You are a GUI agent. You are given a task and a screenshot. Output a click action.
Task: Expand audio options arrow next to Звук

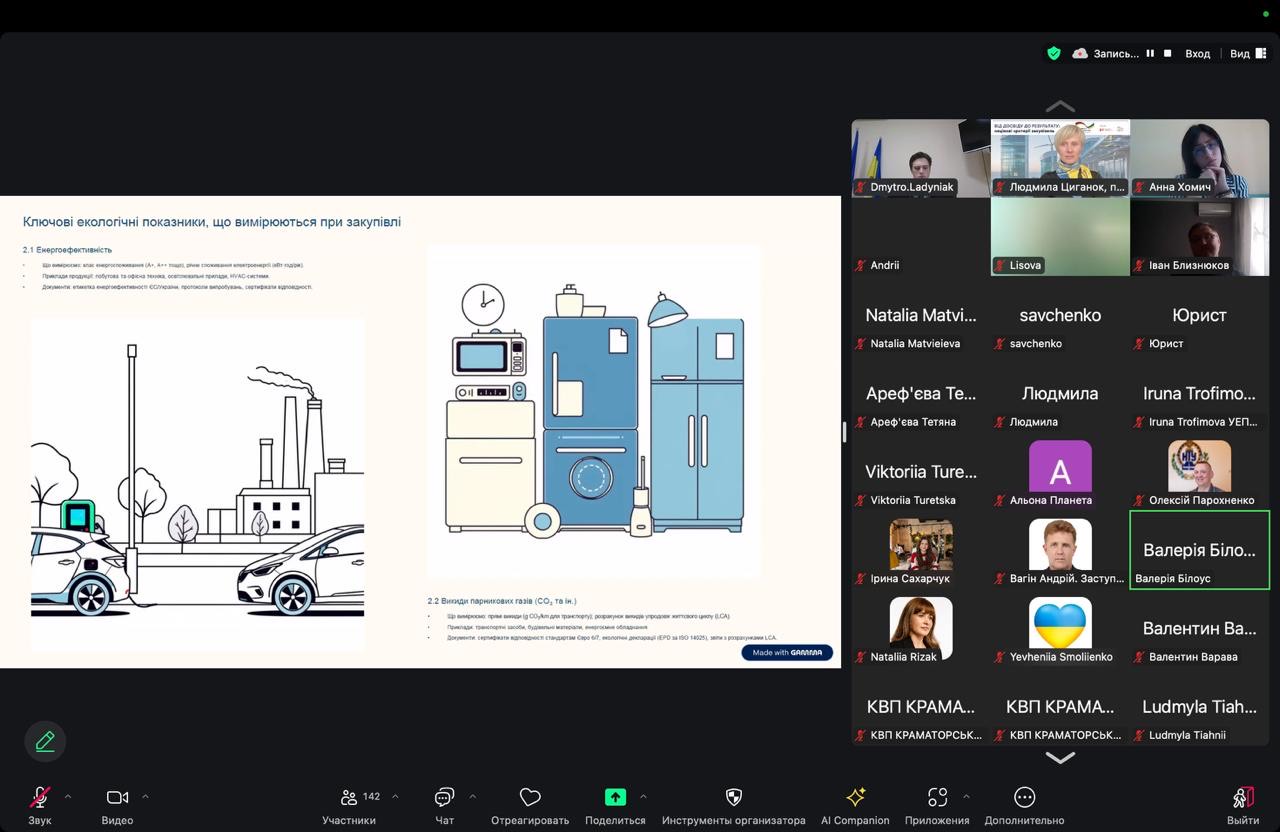68,797
